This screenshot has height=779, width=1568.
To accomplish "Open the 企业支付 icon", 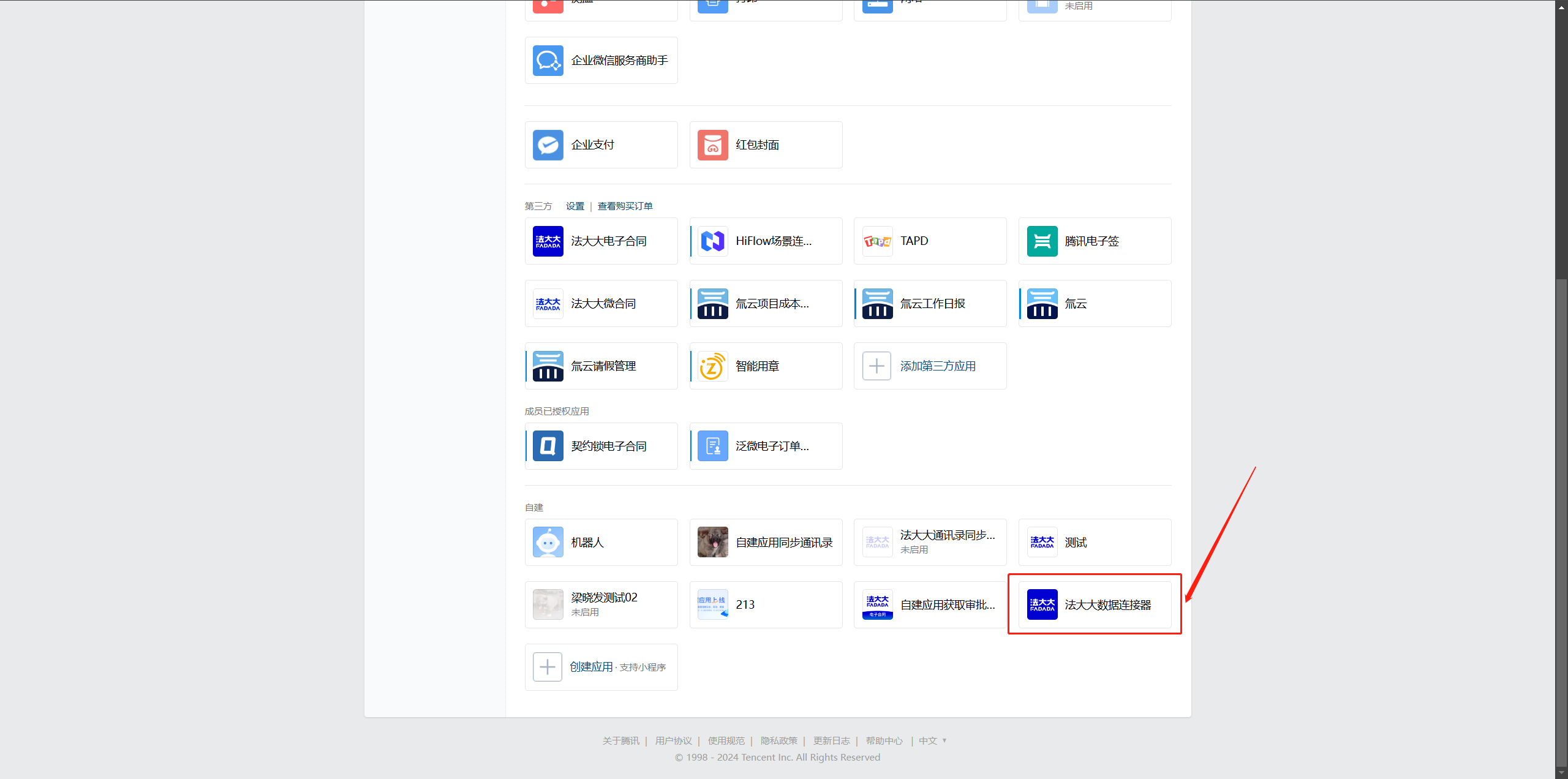I will click(x=548, y=145).
